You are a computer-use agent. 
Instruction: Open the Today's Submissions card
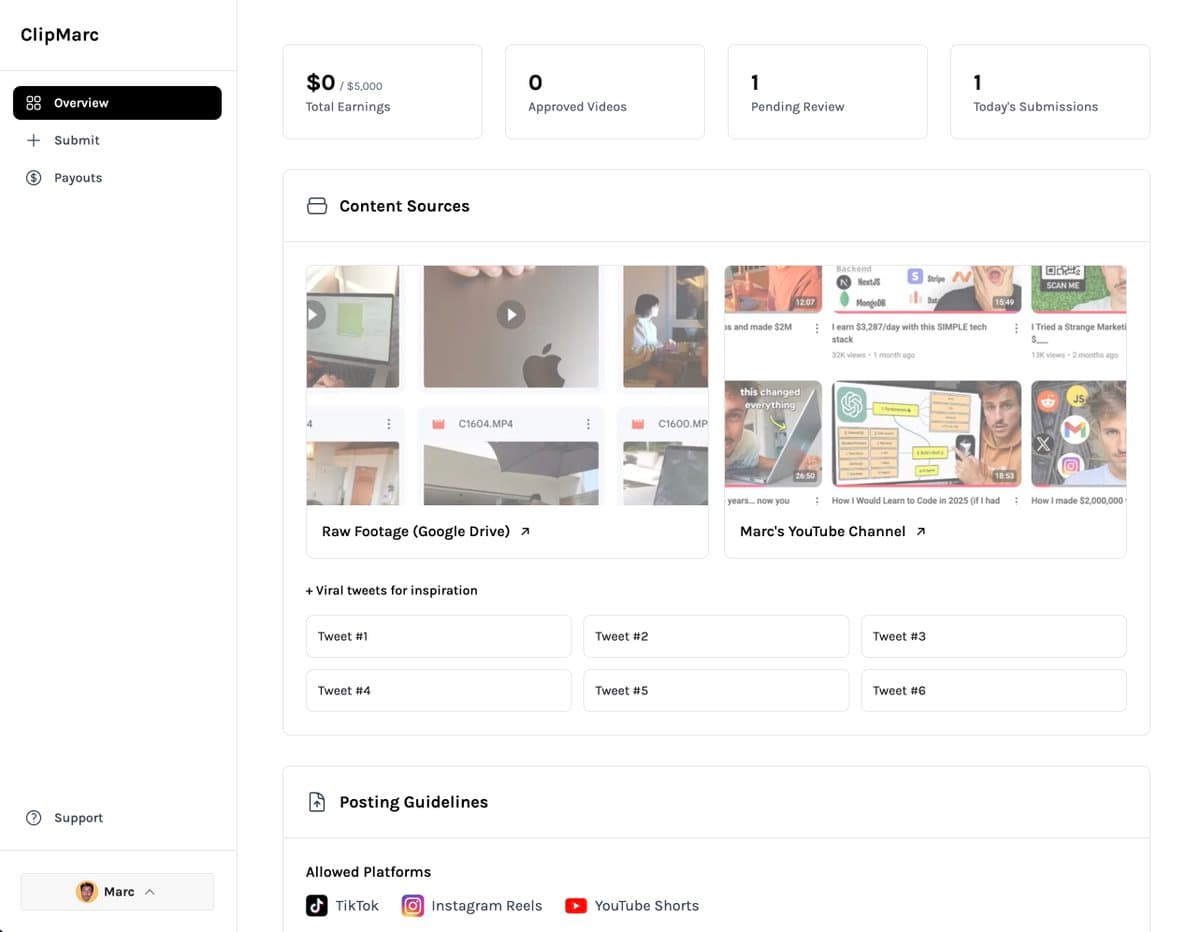[1050, 91]
